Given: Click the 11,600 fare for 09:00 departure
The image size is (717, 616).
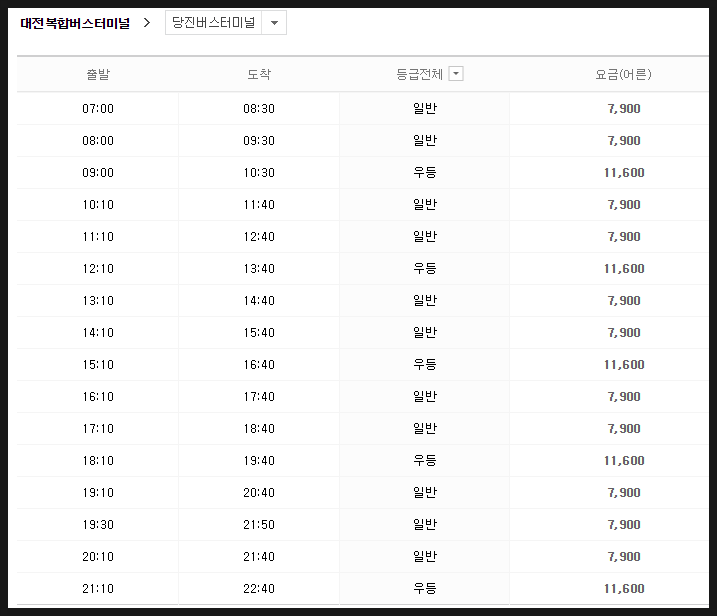Looking at the screenshot, I should click(x=624, y=172).
